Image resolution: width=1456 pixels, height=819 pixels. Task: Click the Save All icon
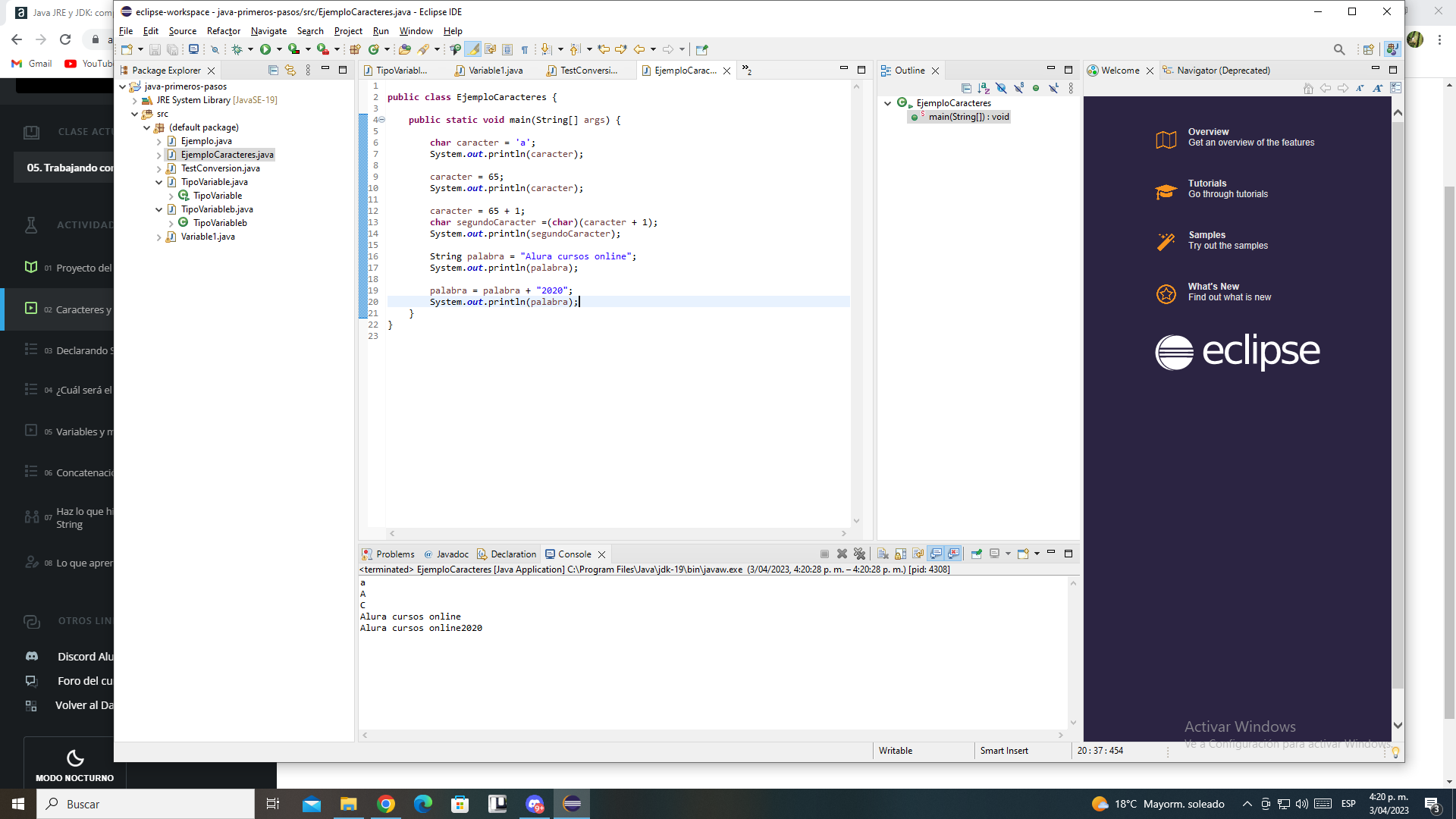tap(172, 49)
